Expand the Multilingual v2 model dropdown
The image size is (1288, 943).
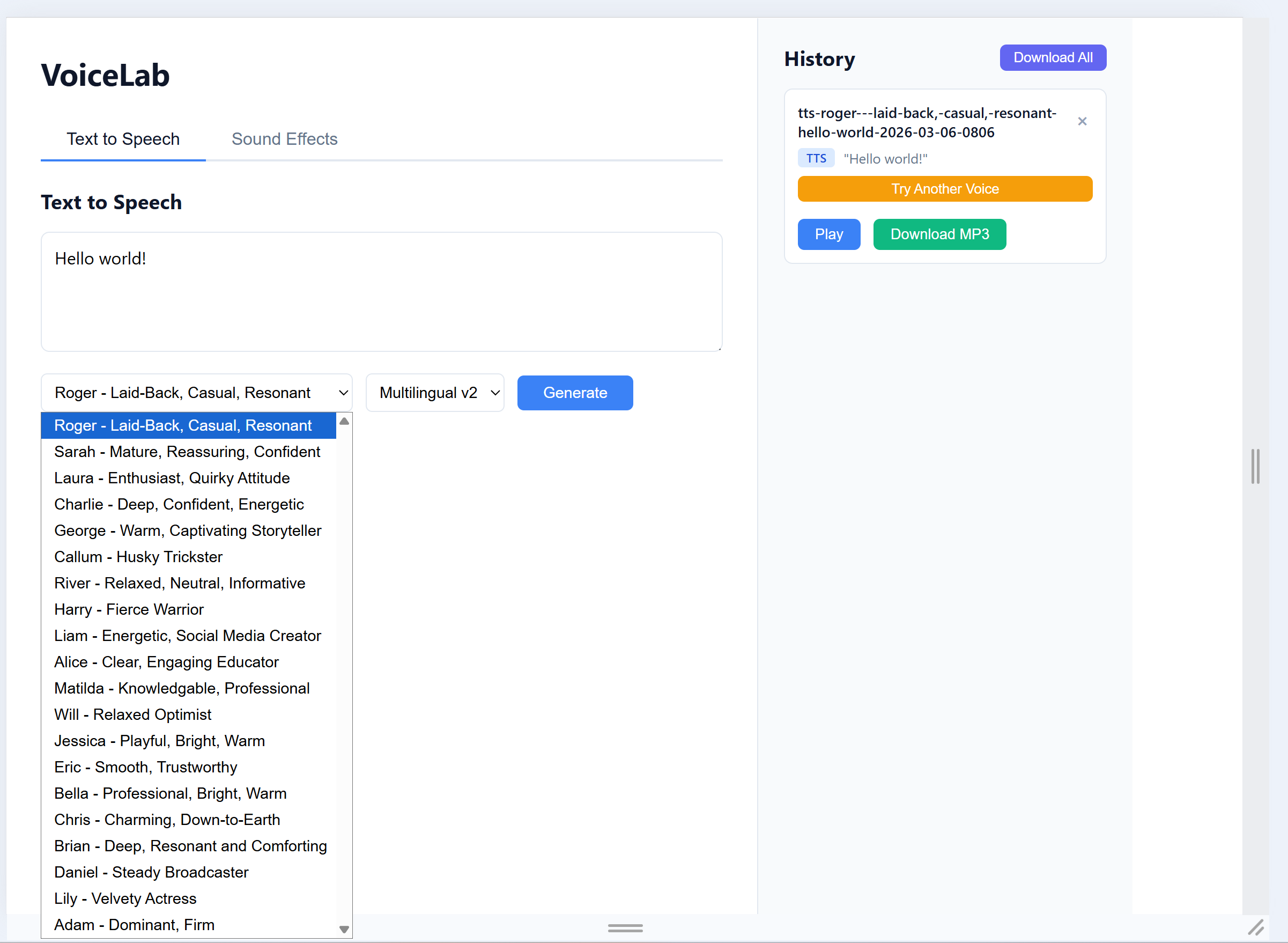coord(435,393)
